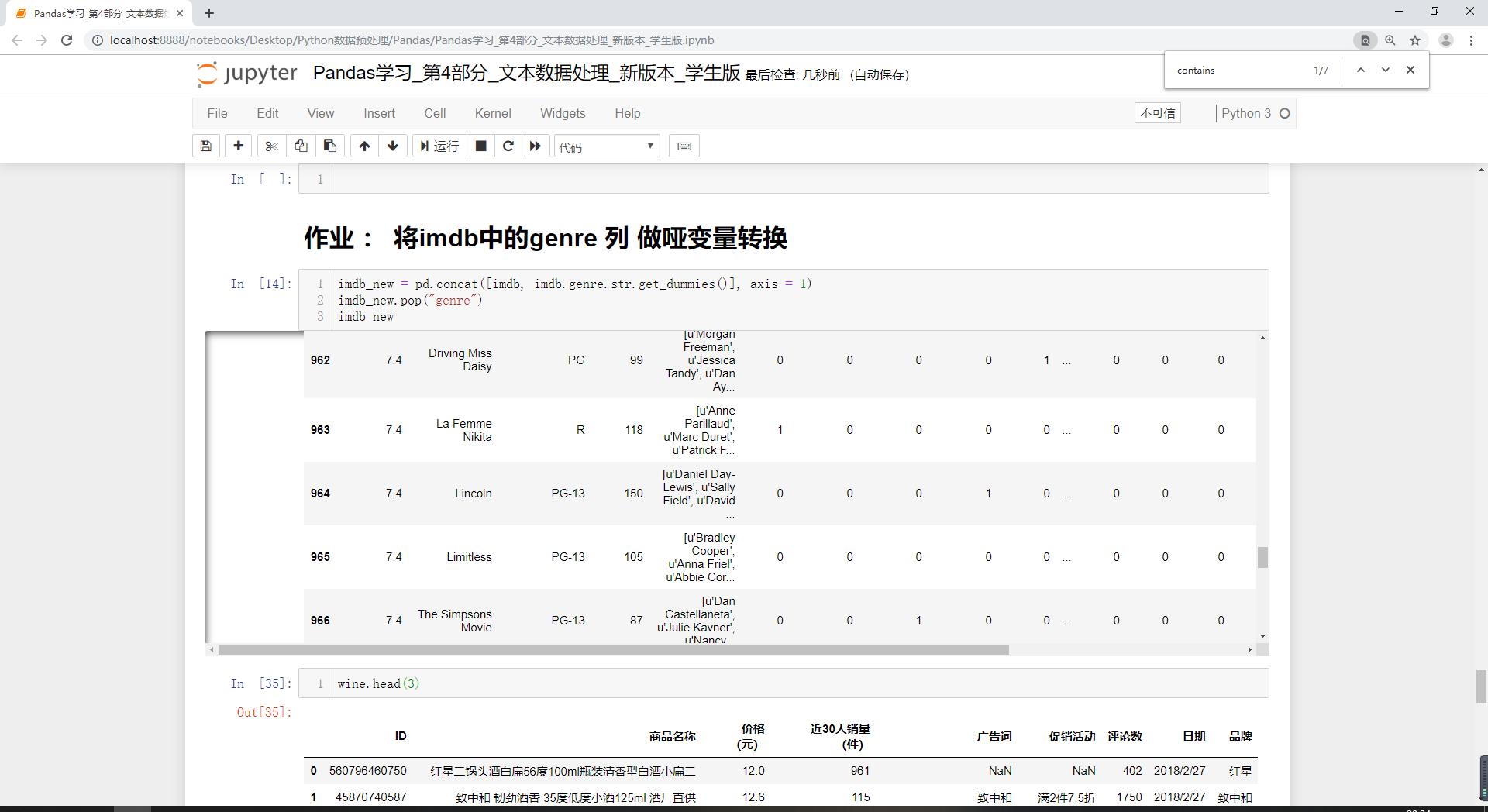This screenshot has height=812, width=1488.
Task: Go to next find result with down chevron
Action: (x=1386, y=70)
